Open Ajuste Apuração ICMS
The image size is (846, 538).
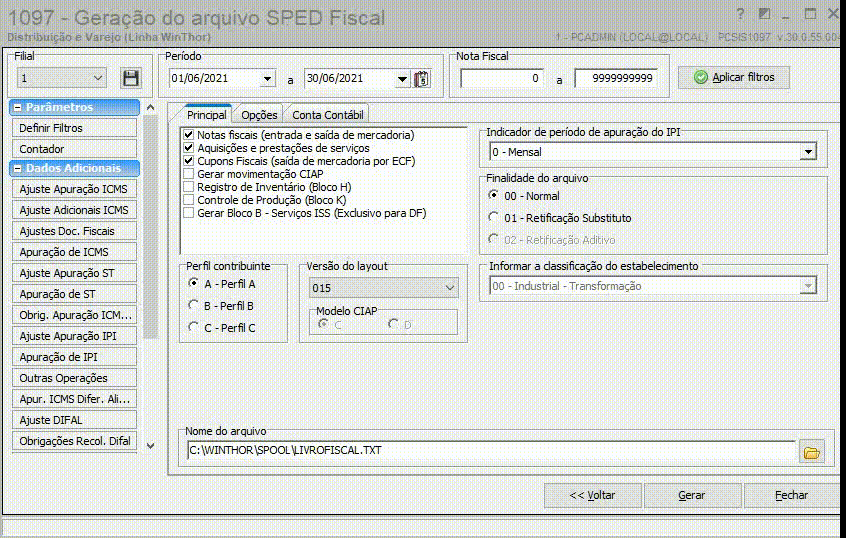pos(74,189)
